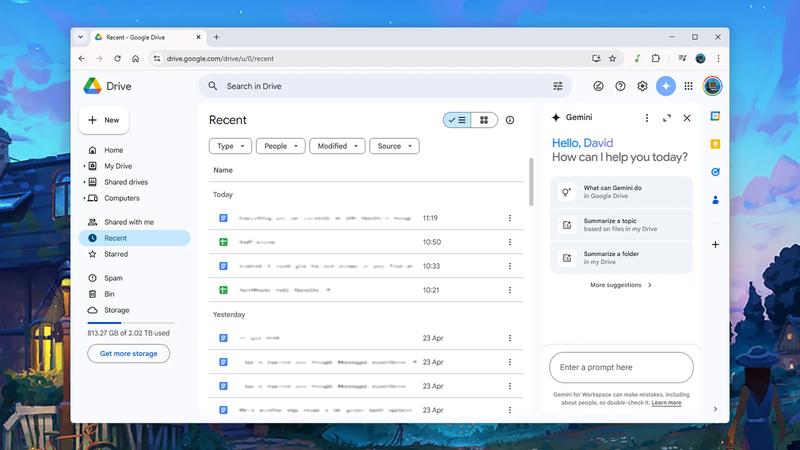Select the Recent - Google Drive tab
This screenshot has width=800, height=450.
point(148,37)
